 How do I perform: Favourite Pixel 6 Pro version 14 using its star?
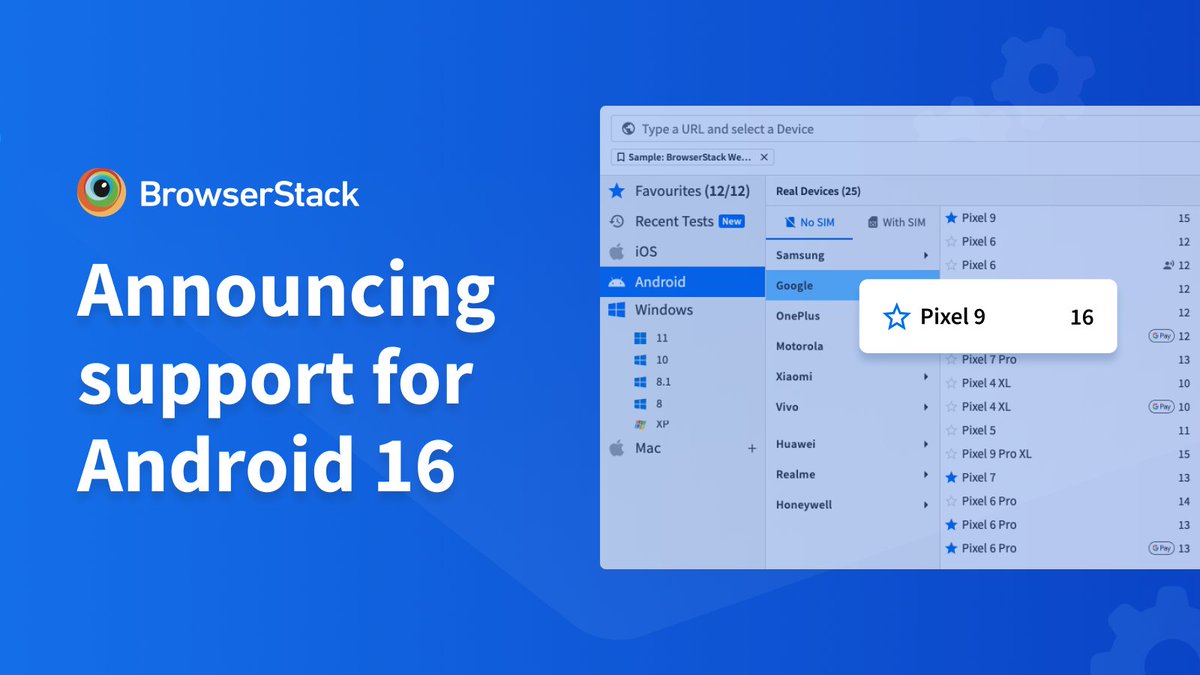(x=951, y=501)
